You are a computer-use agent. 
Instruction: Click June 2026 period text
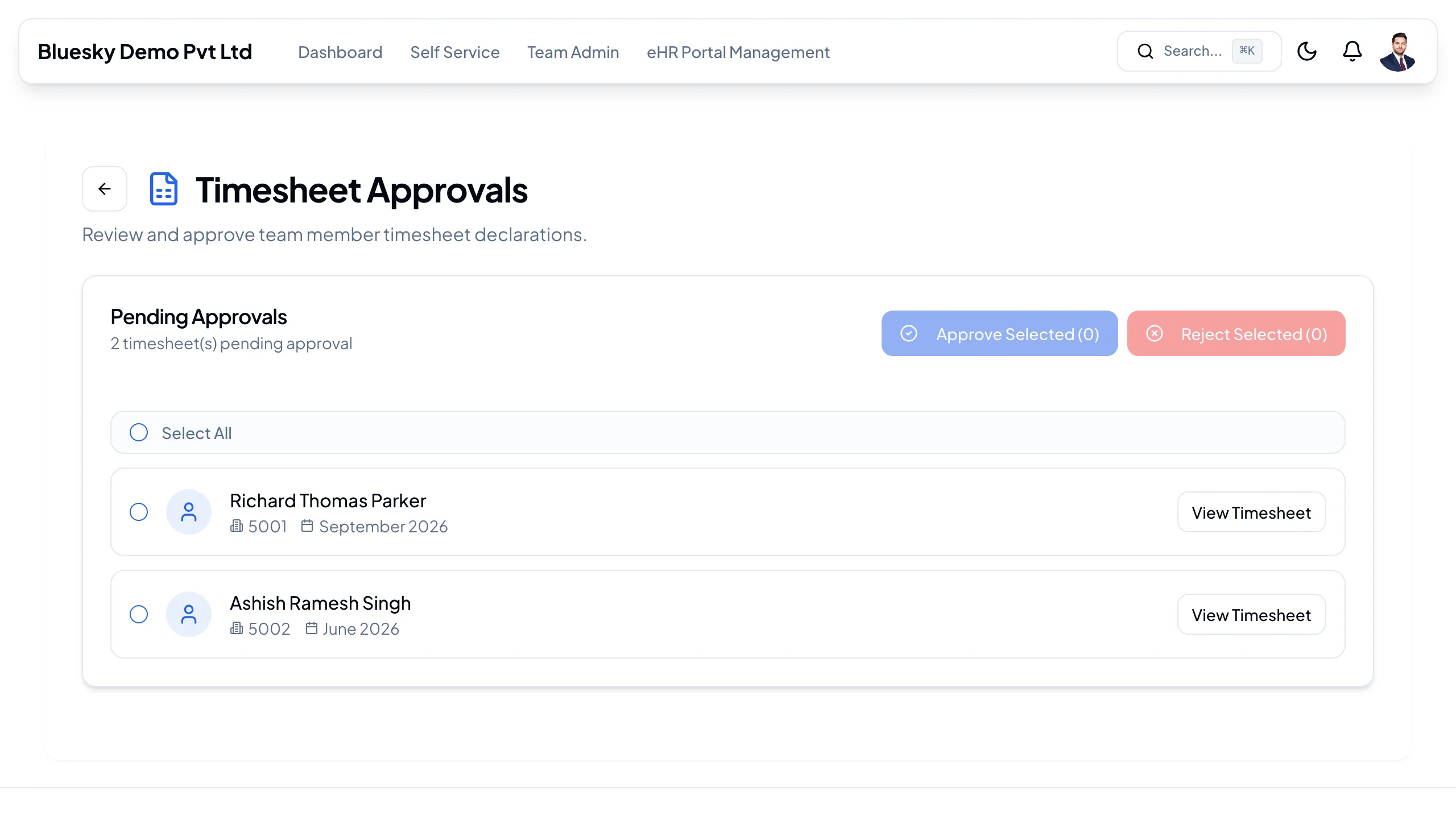361,629
